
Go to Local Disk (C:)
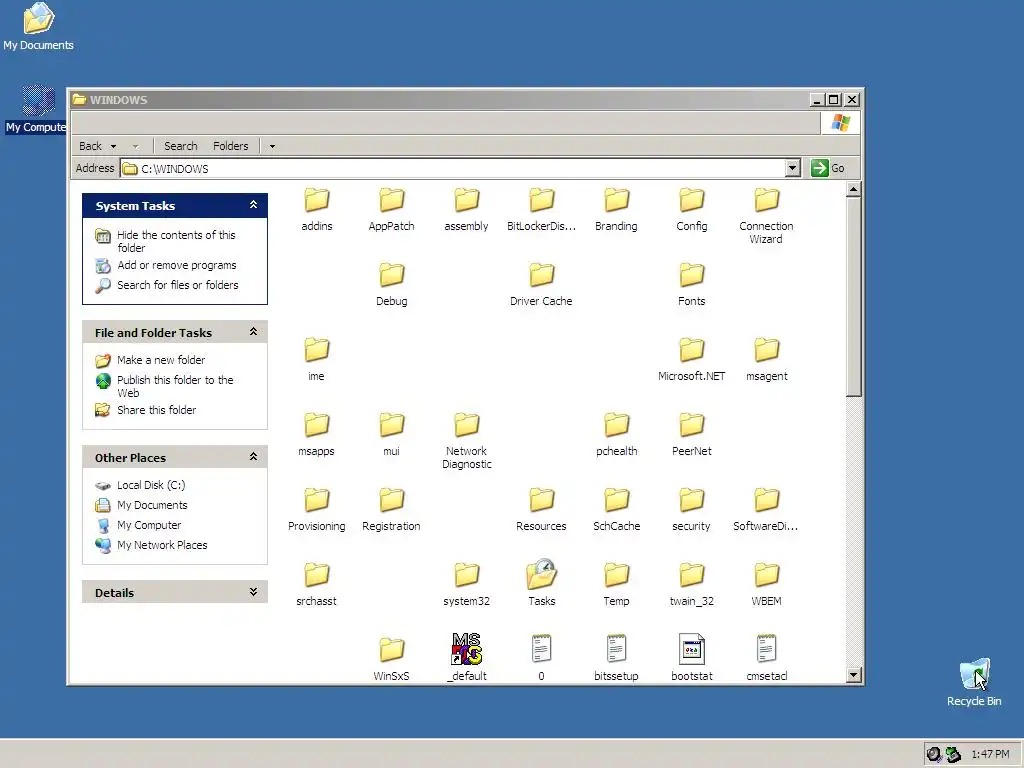pyautogui.click(x=151, y=485)
